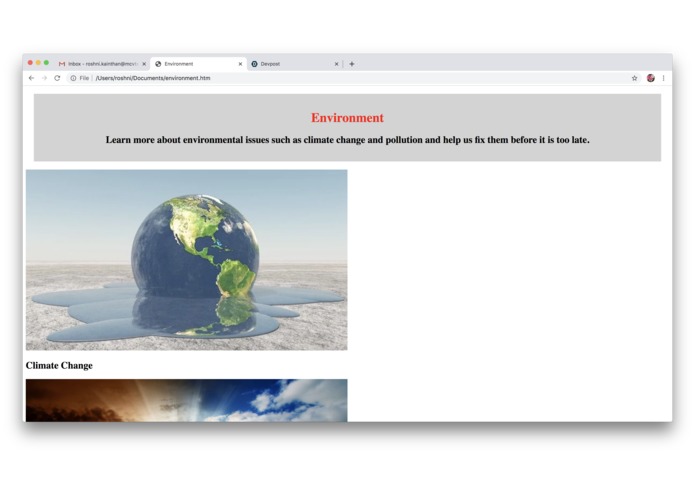695x494 pixels.
Task: Open the user profile avatar
Action: click(x=651, y=78)
